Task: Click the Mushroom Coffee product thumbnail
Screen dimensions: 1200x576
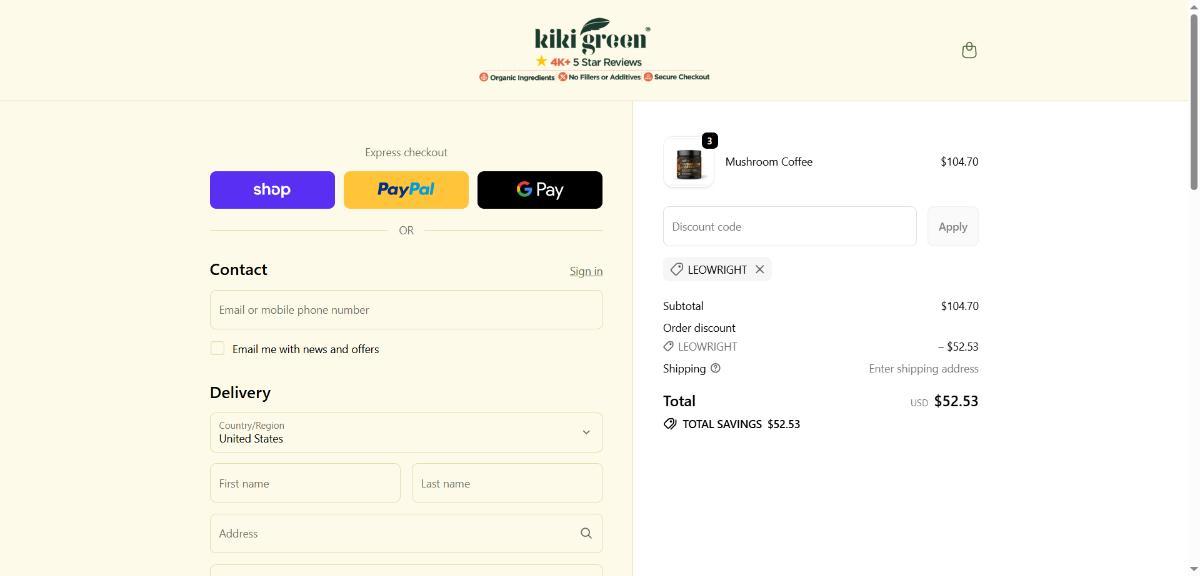Action: (689, 162)
